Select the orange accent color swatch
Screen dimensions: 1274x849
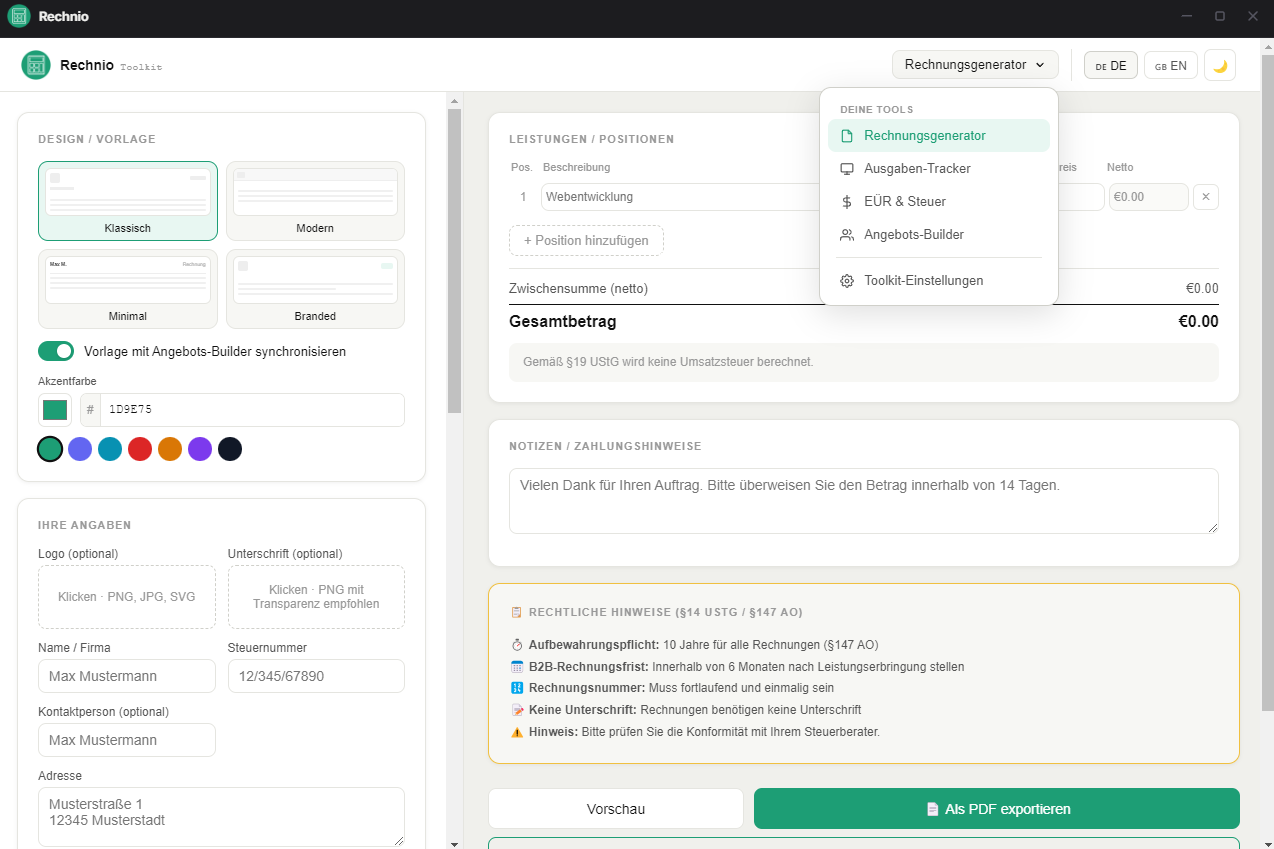[x=170, y=449]
